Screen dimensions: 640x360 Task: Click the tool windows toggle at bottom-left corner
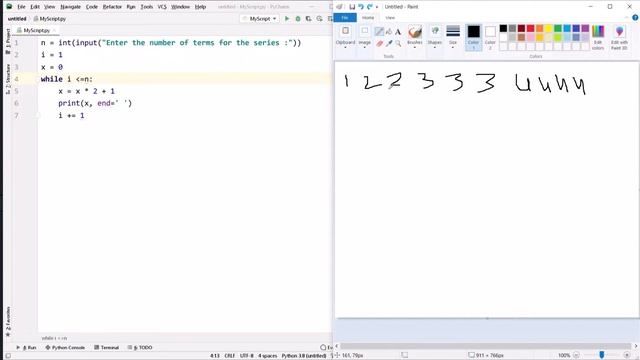(x=8, y=356)
